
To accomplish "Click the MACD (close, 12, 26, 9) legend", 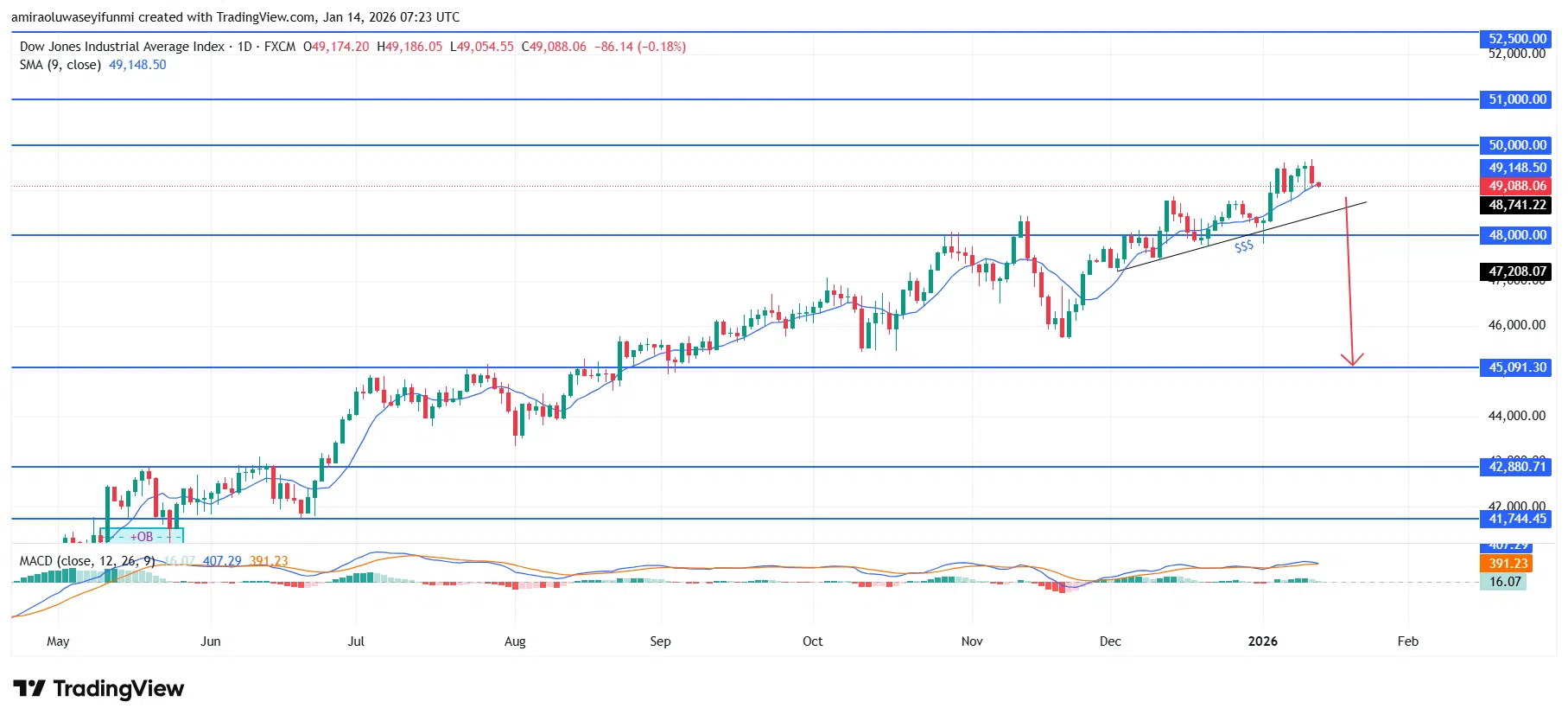I will click(86, 561).
